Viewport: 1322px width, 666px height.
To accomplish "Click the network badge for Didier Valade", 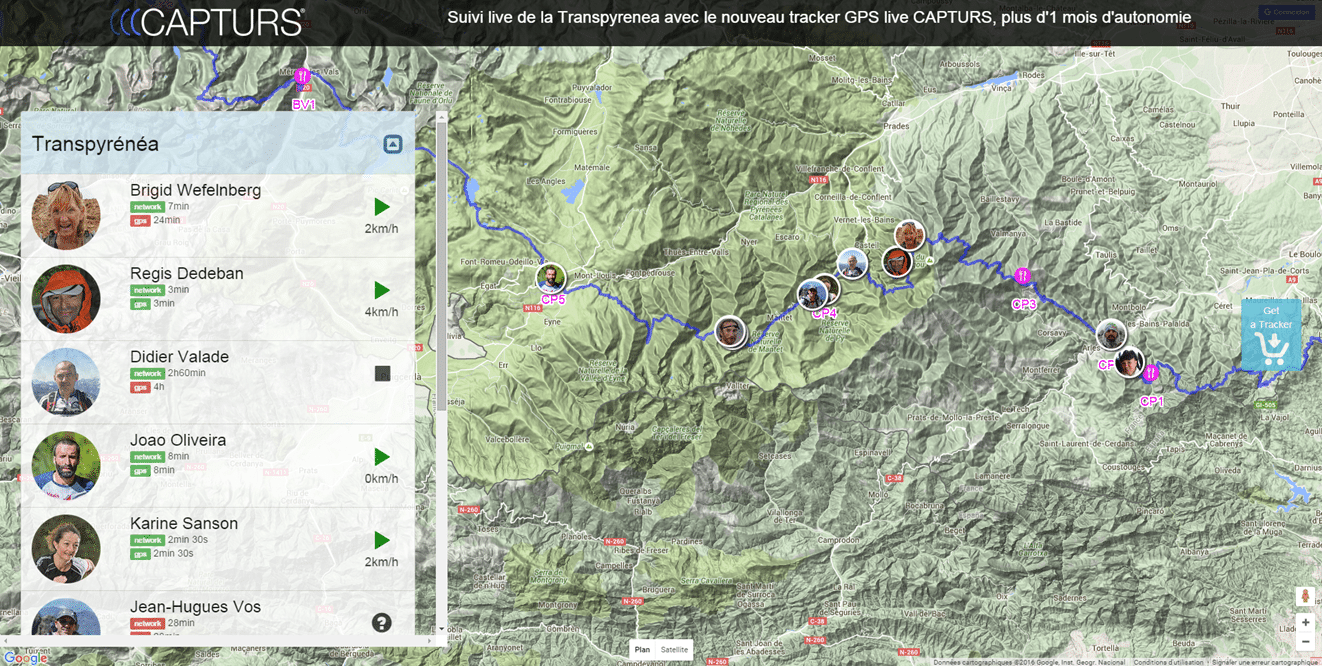I will coord(147,373).
